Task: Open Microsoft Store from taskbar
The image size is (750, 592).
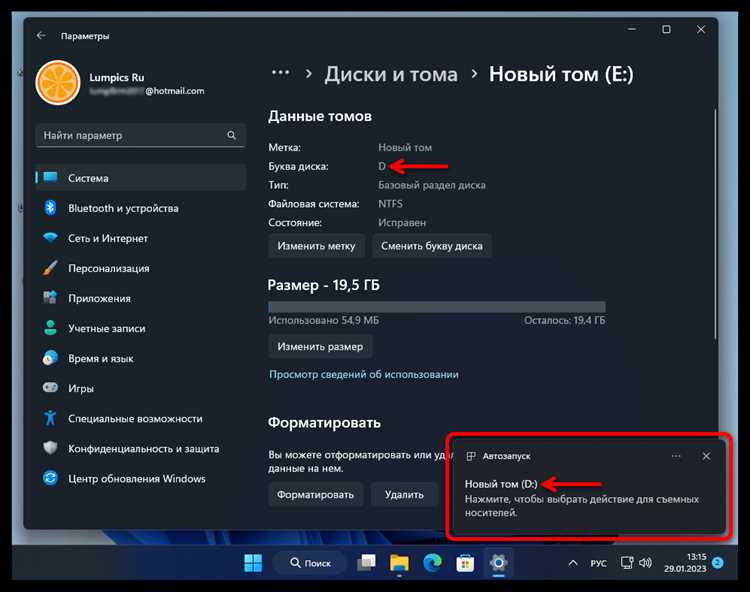Action: 465,563
